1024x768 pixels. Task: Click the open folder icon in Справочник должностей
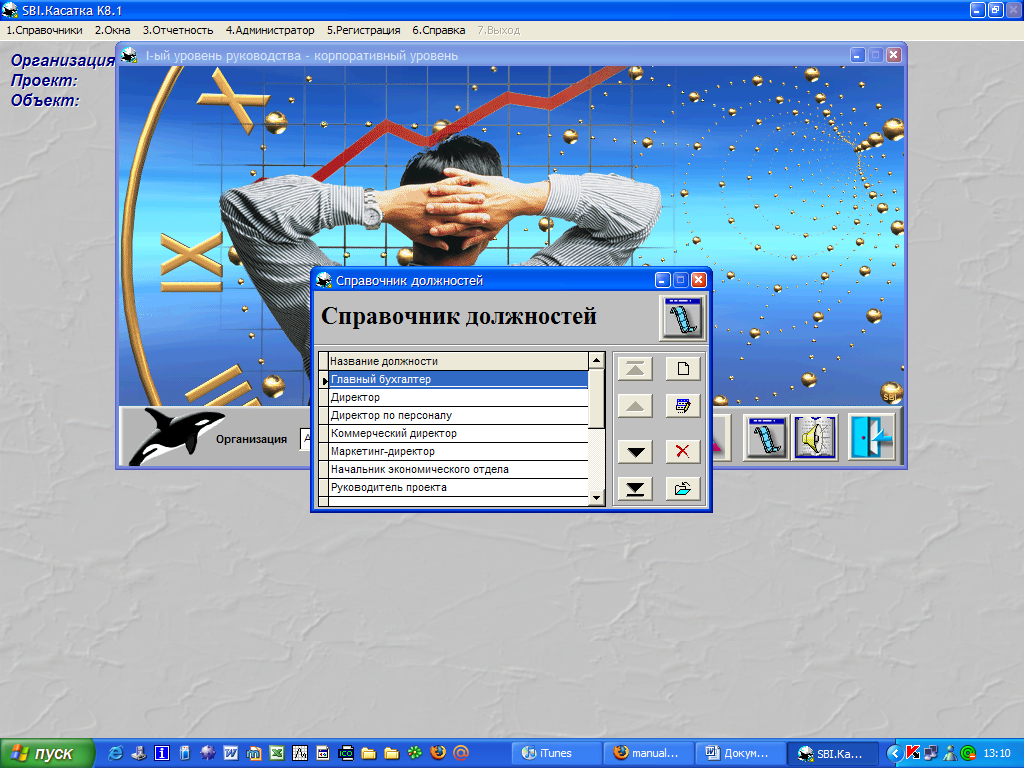[682, 488]
